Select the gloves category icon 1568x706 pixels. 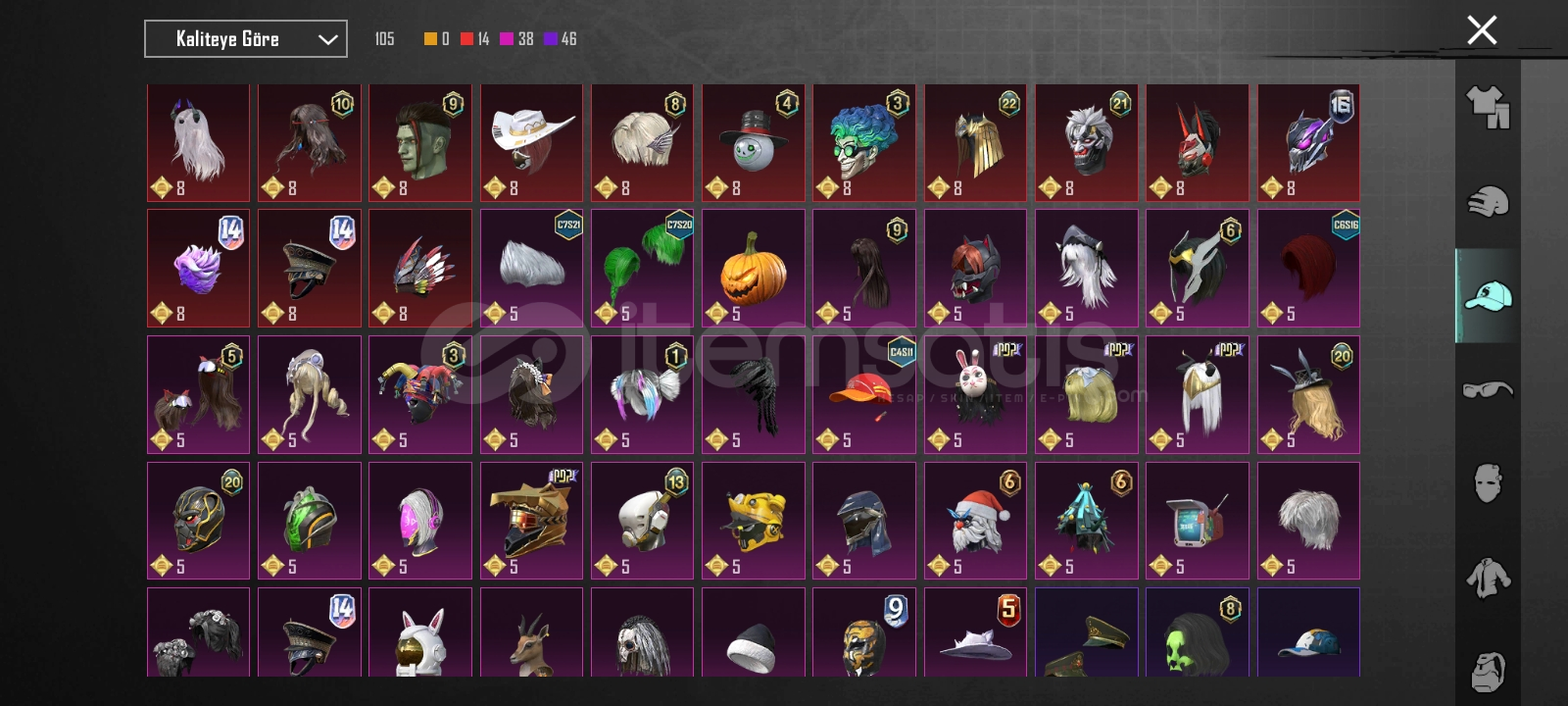coord(1488,201)
